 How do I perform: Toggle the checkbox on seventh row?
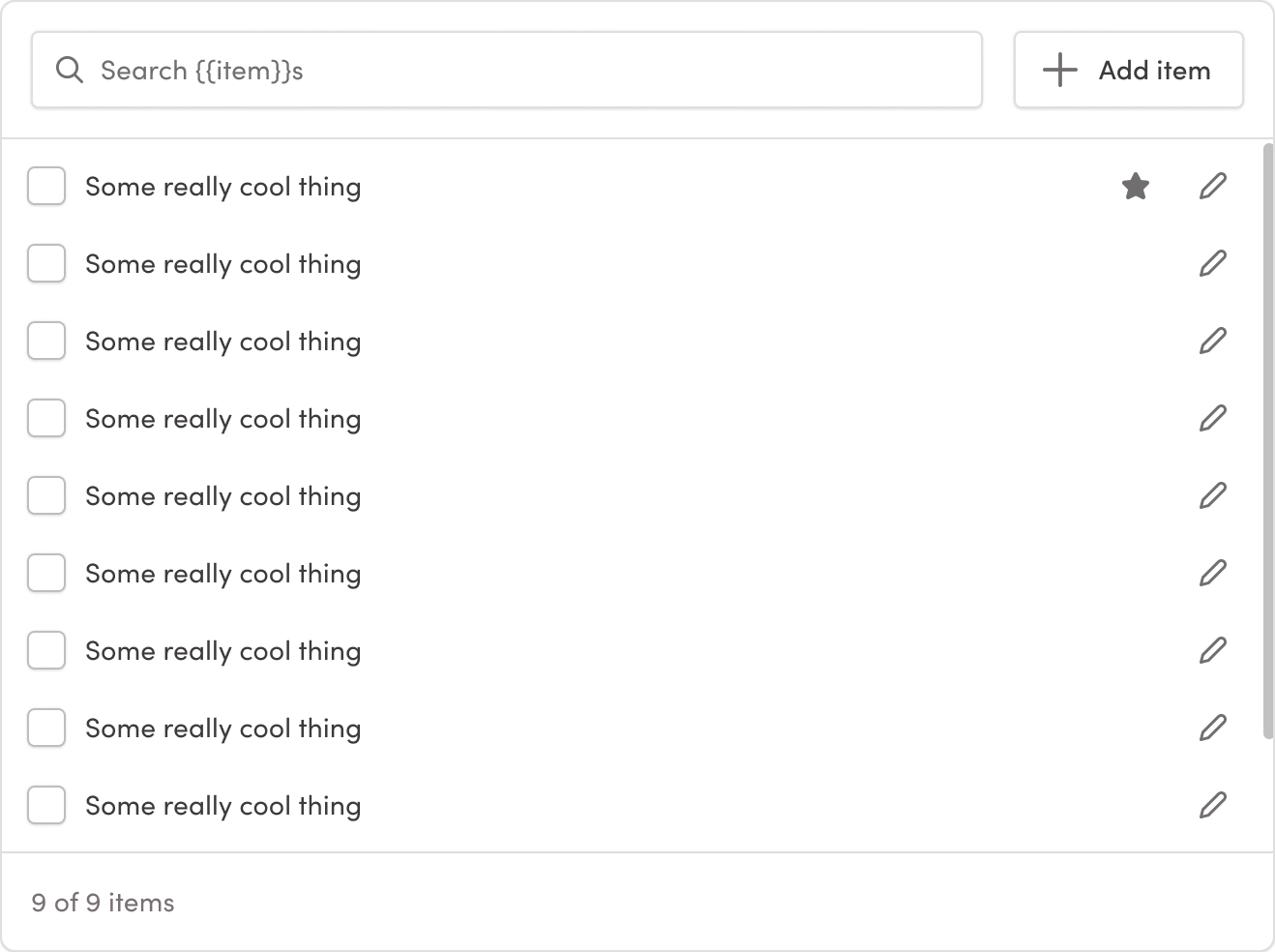[46, 650]
